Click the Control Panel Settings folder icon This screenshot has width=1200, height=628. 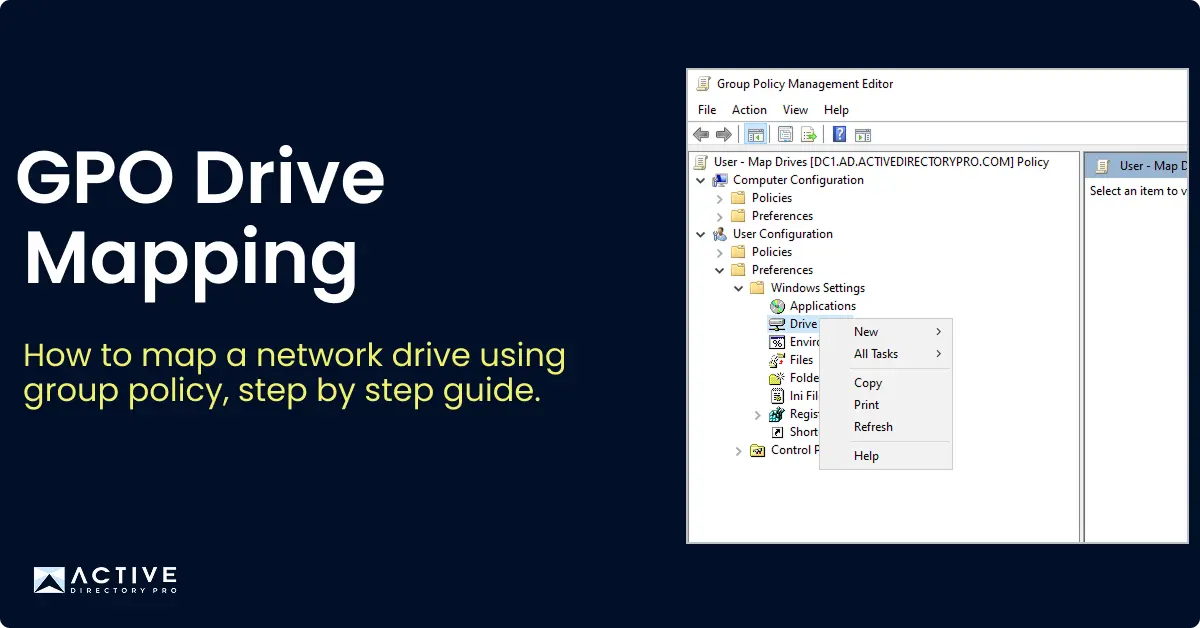pos(758,450)
